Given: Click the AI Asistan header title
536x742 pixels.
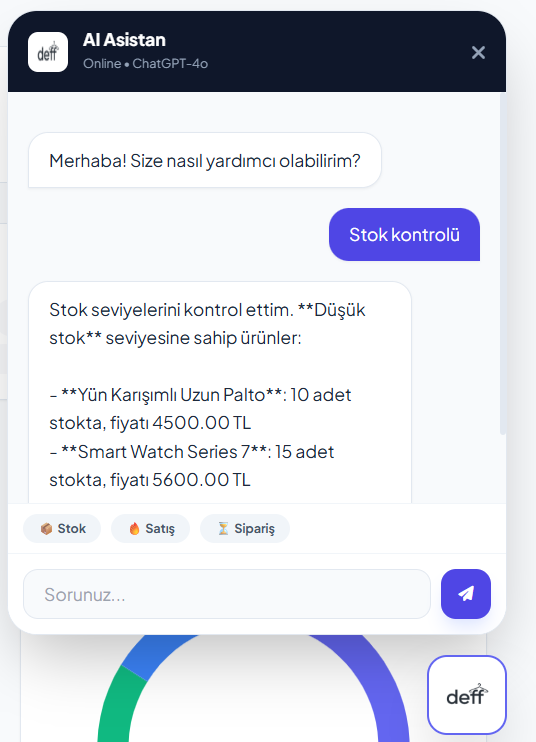Looking at the screenshot, I should (124, 40).
